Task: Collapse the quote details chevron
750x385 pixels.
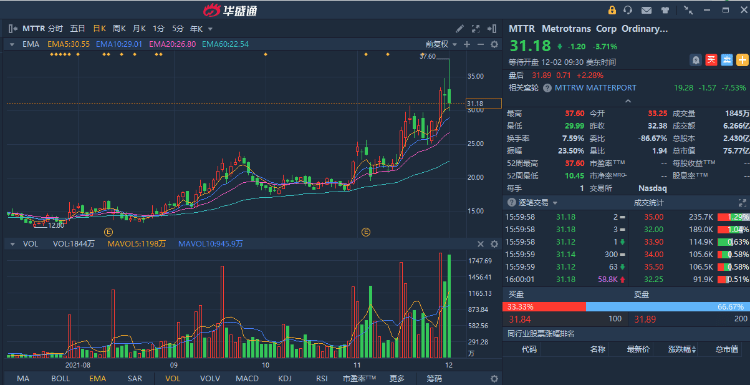Action: click(x=628, y=101)
